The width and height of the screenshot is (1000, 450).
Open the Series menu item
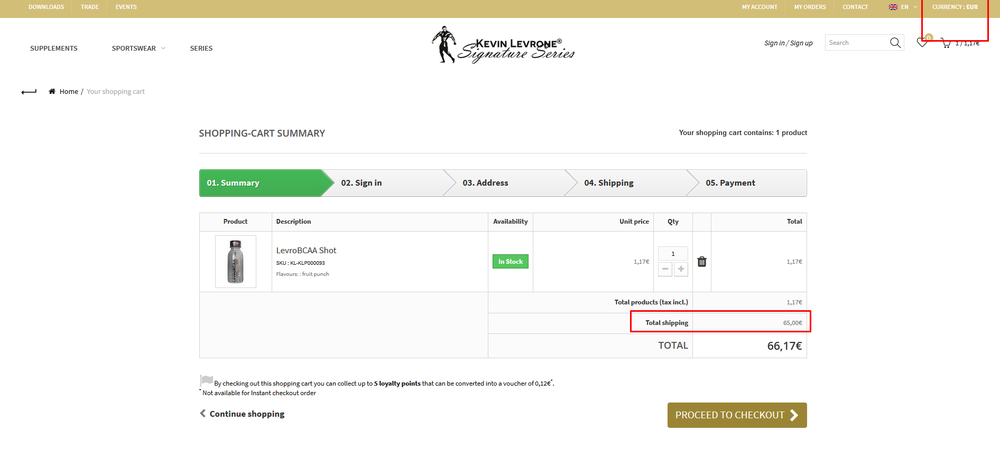click(x=201, y=48)
